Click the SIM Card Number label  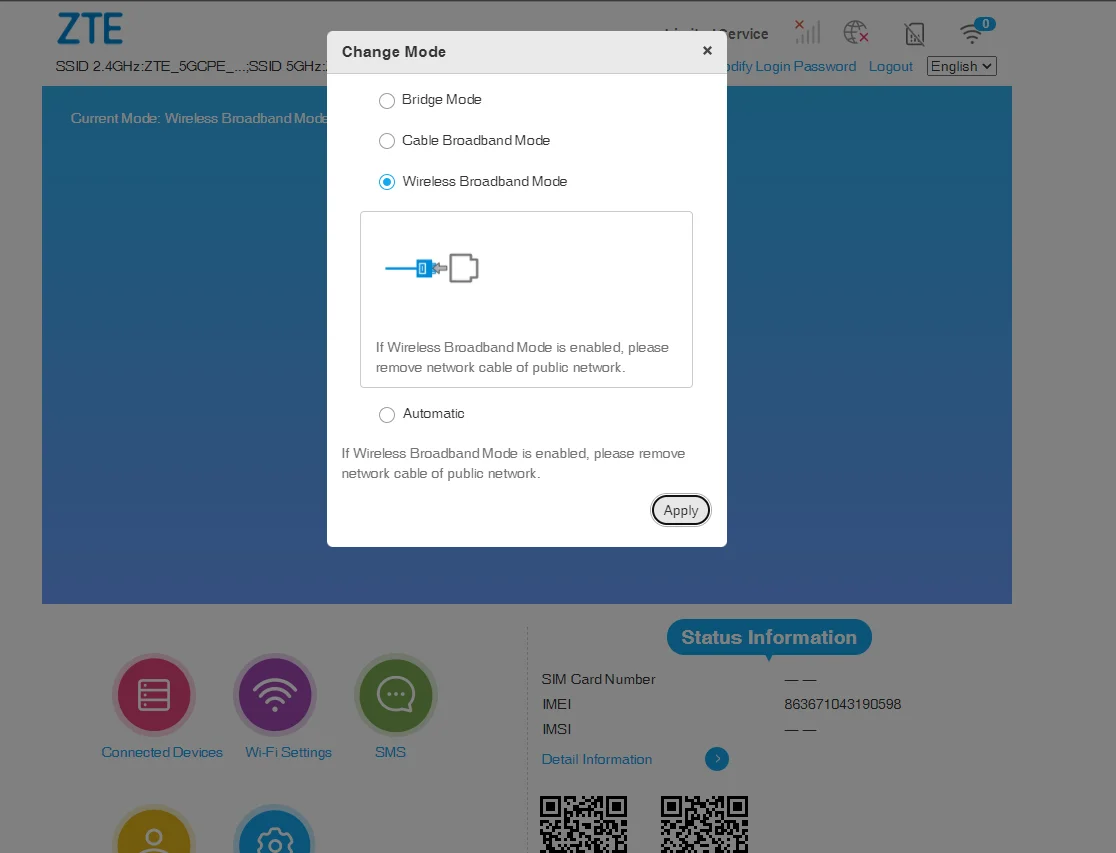[598, 679]
